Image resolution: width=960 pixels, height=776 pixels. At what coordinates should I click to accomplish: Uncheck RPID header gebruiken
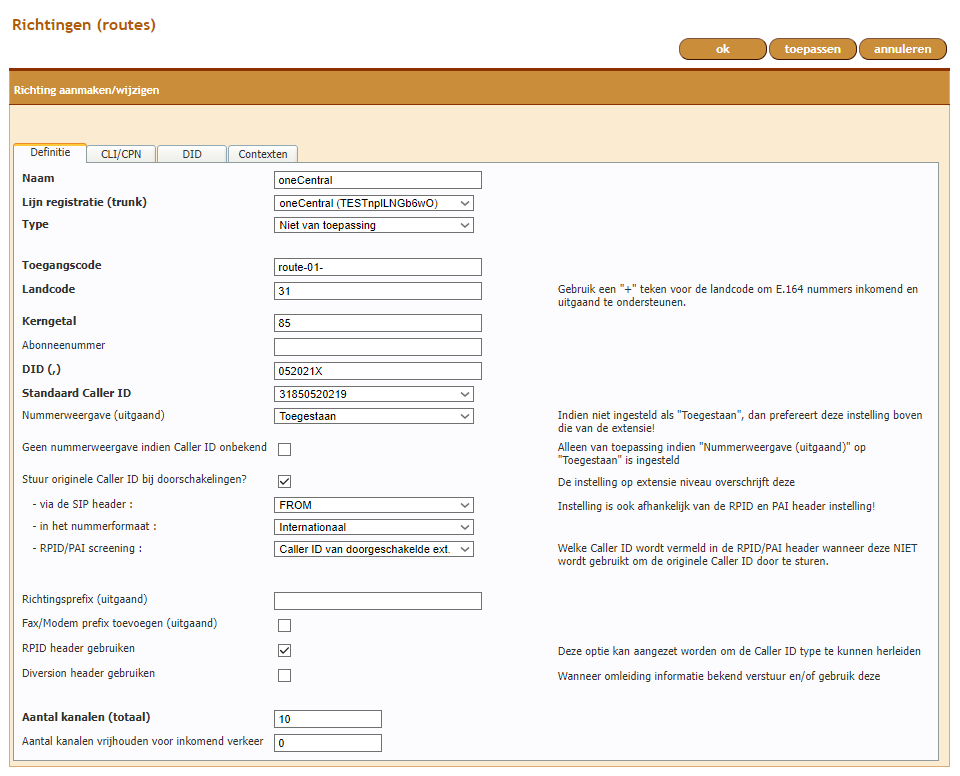tap(285, 650)
